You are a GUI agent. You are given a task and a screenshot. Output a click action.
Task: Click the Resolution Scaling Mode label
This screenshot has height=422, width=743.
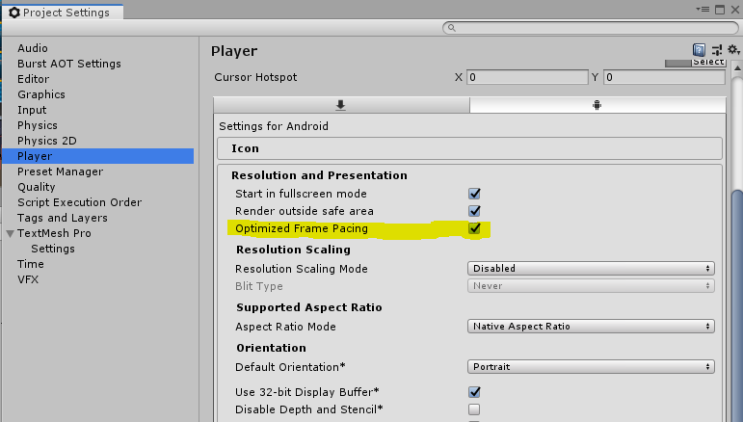(x=301, y=269)
